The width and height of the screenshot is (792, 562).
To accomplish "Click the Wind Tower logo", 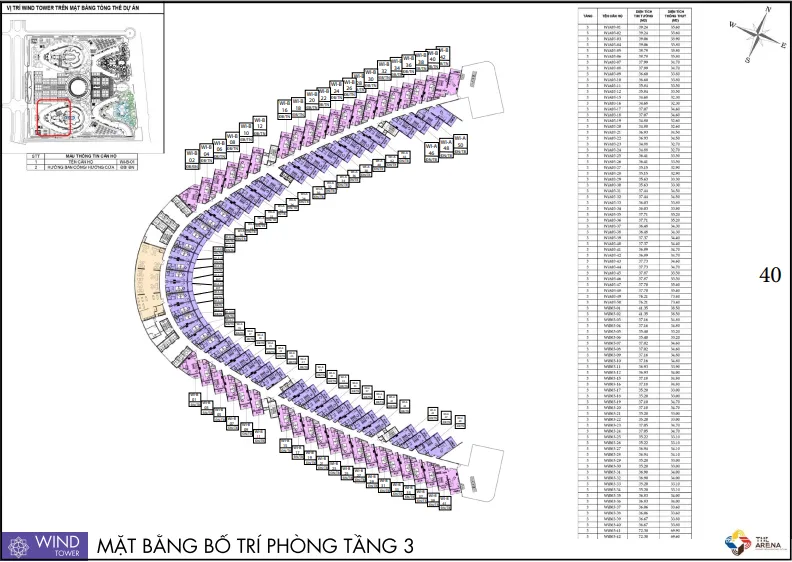I will click(x=44, y=546).
